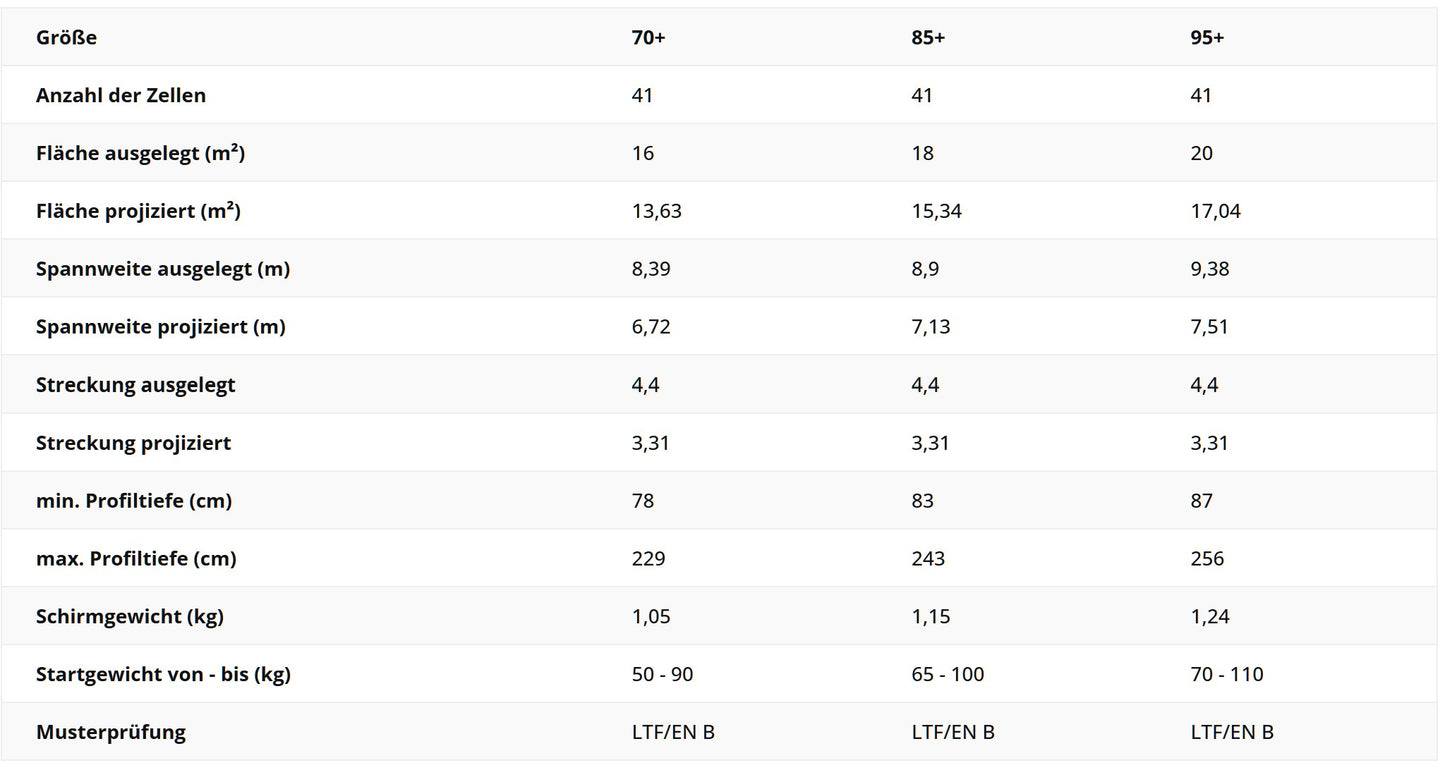Click the projected area value 13,63
The image size is (1445, 770).
657,212
